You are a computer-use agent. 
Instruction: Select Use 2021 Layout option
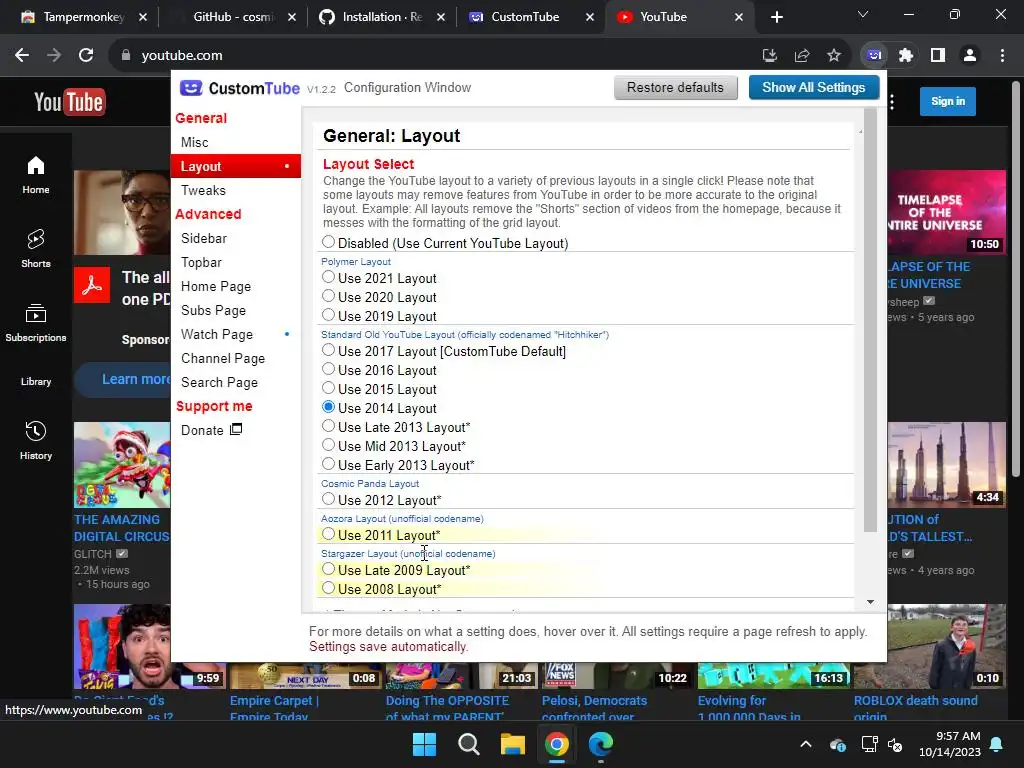click(328, 277)
